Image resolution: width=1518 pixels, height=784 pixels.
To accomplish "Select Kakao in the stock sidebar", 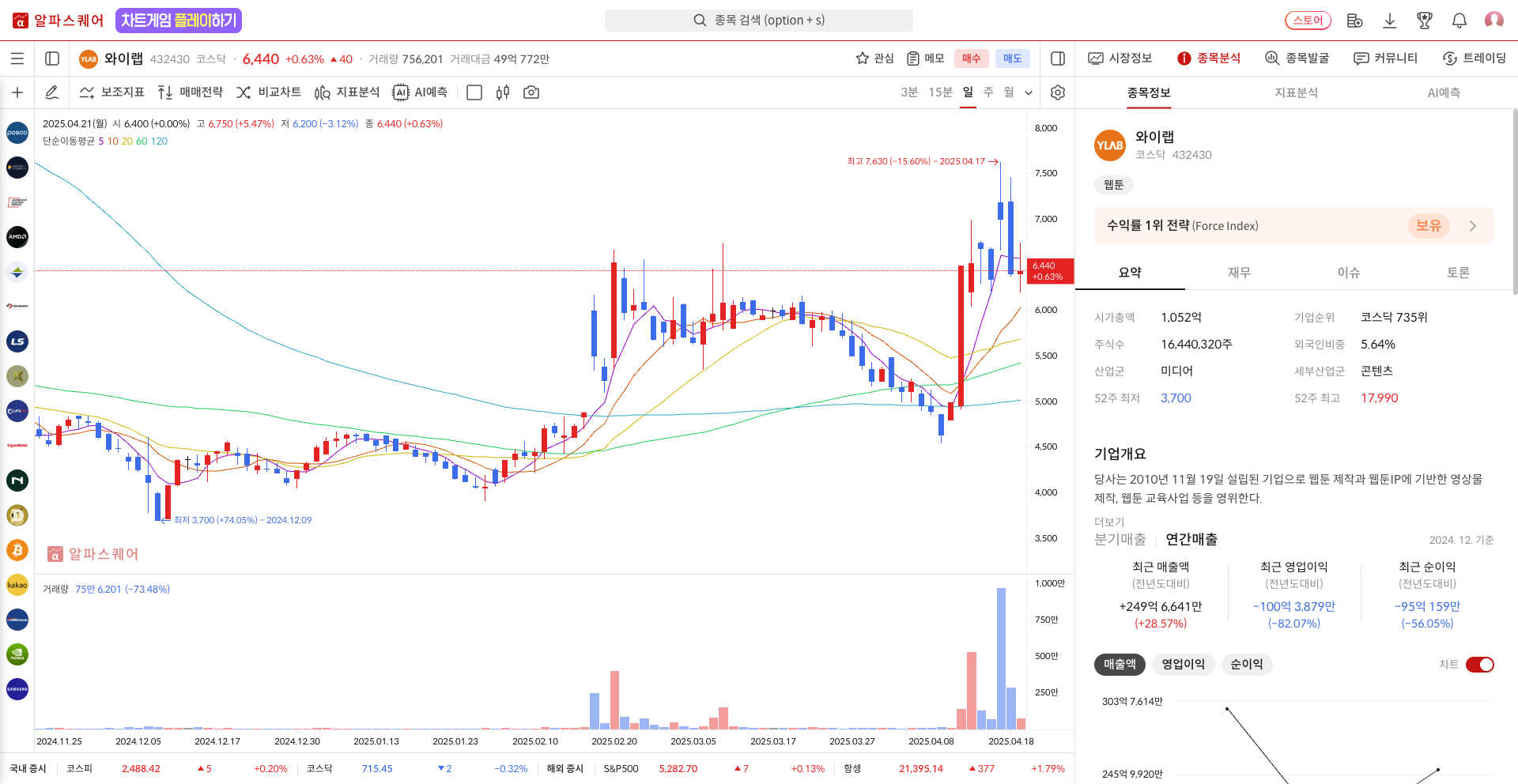I will [x=17, y=585].
